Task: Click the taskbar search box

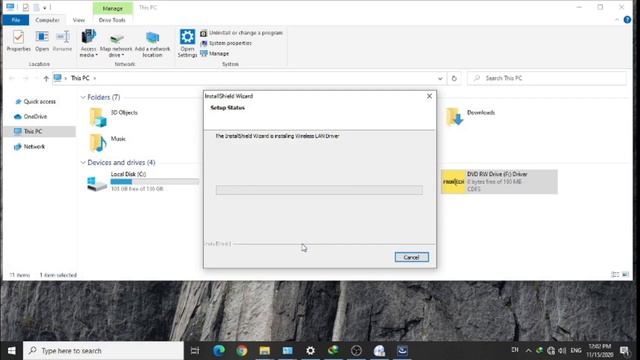Action: pos(103,351)
